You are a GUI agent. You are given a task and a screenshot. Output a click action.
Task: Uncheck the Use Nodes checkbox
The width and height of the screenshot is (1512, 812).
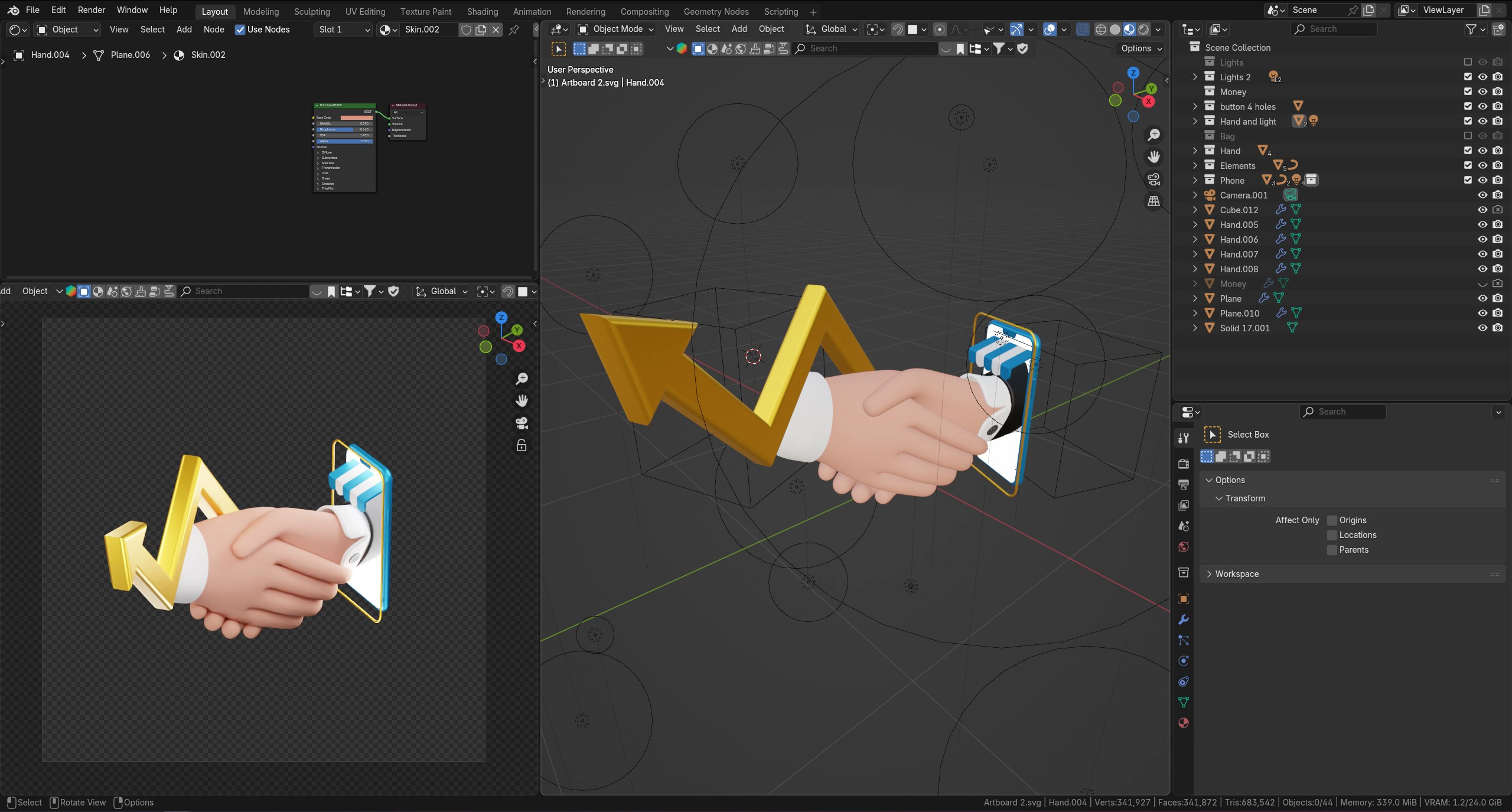(x=240, y=30)
